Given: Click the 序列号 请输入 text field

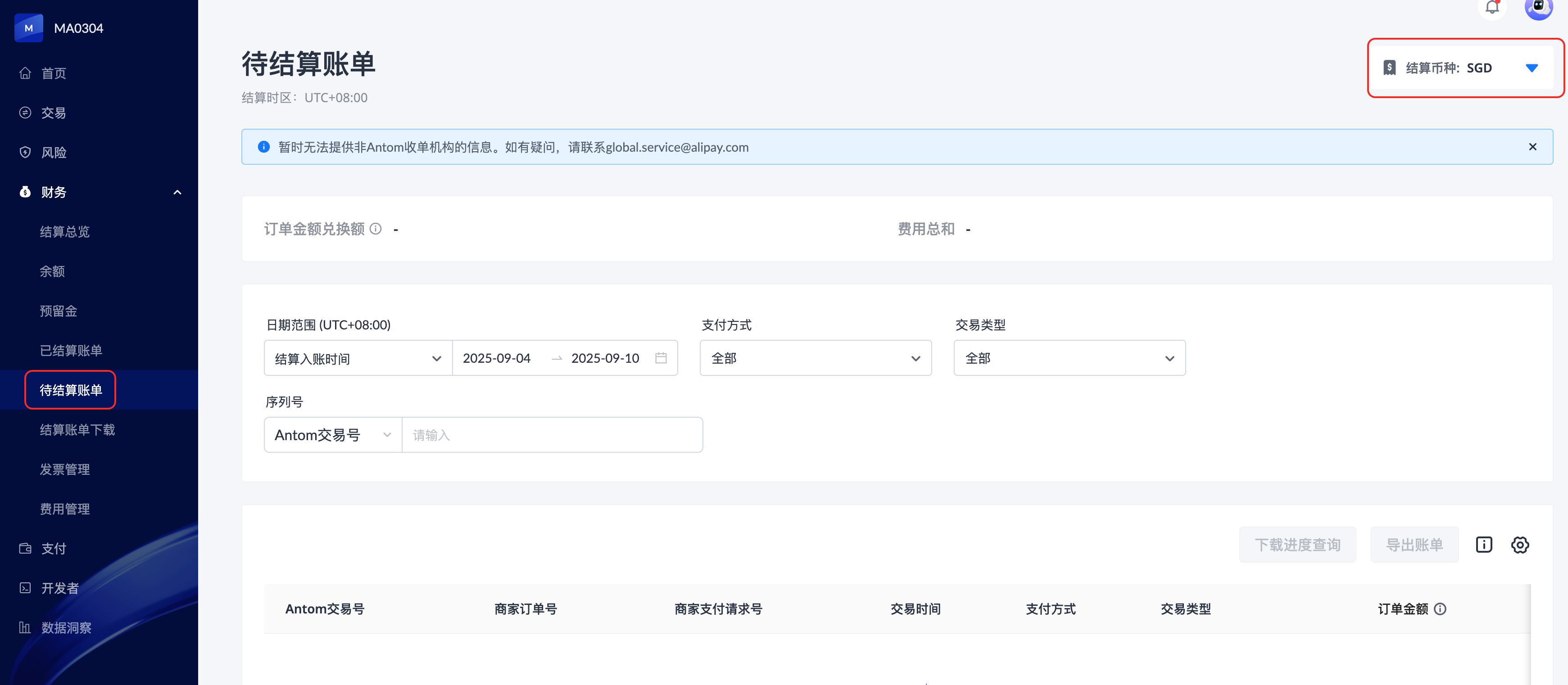Looking at the screenshot, I should pos(552,435).
